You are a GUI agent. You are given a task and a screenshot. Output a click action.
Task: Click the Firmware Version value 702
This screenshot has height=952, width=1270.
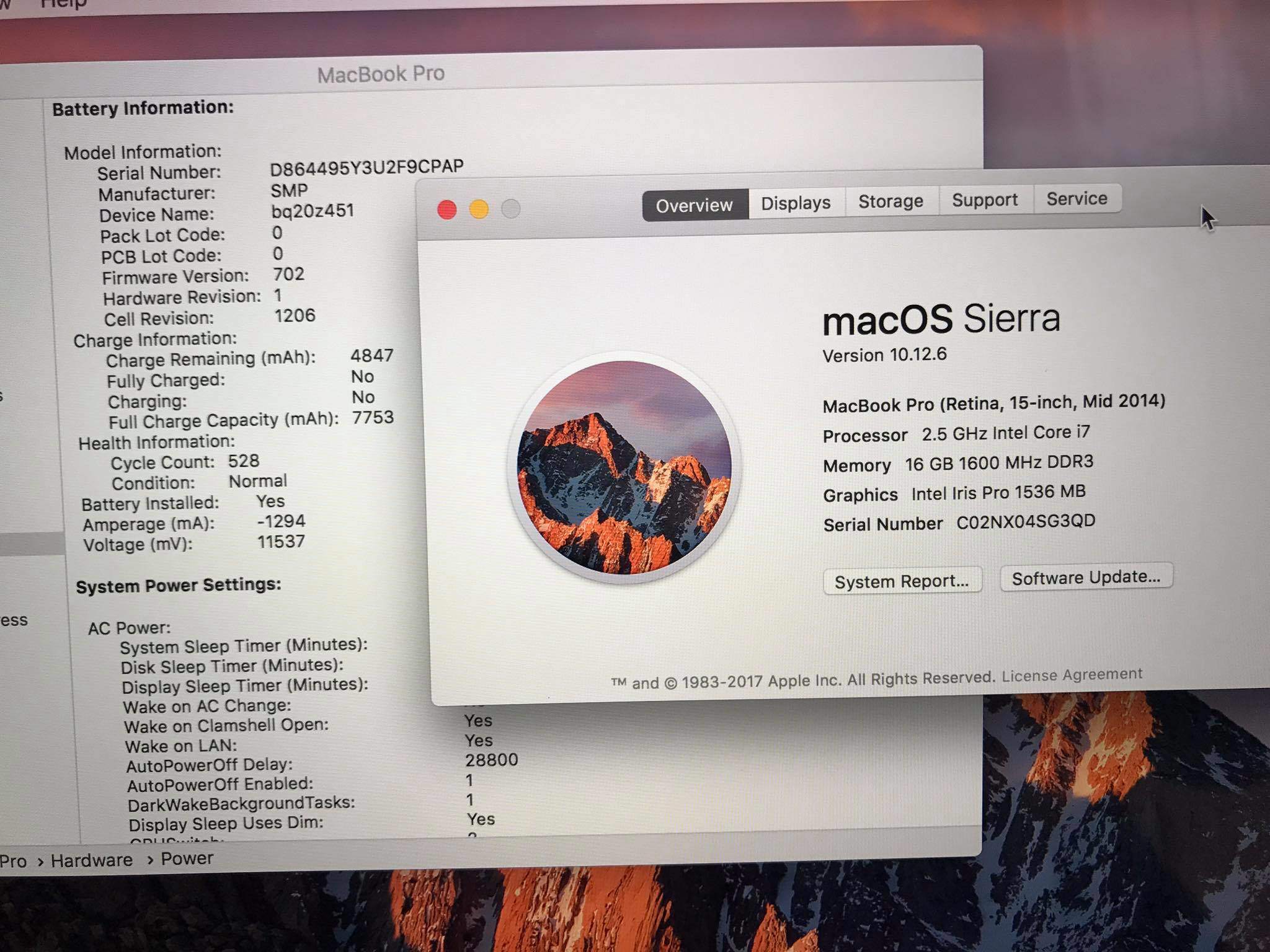coord(288,274)
